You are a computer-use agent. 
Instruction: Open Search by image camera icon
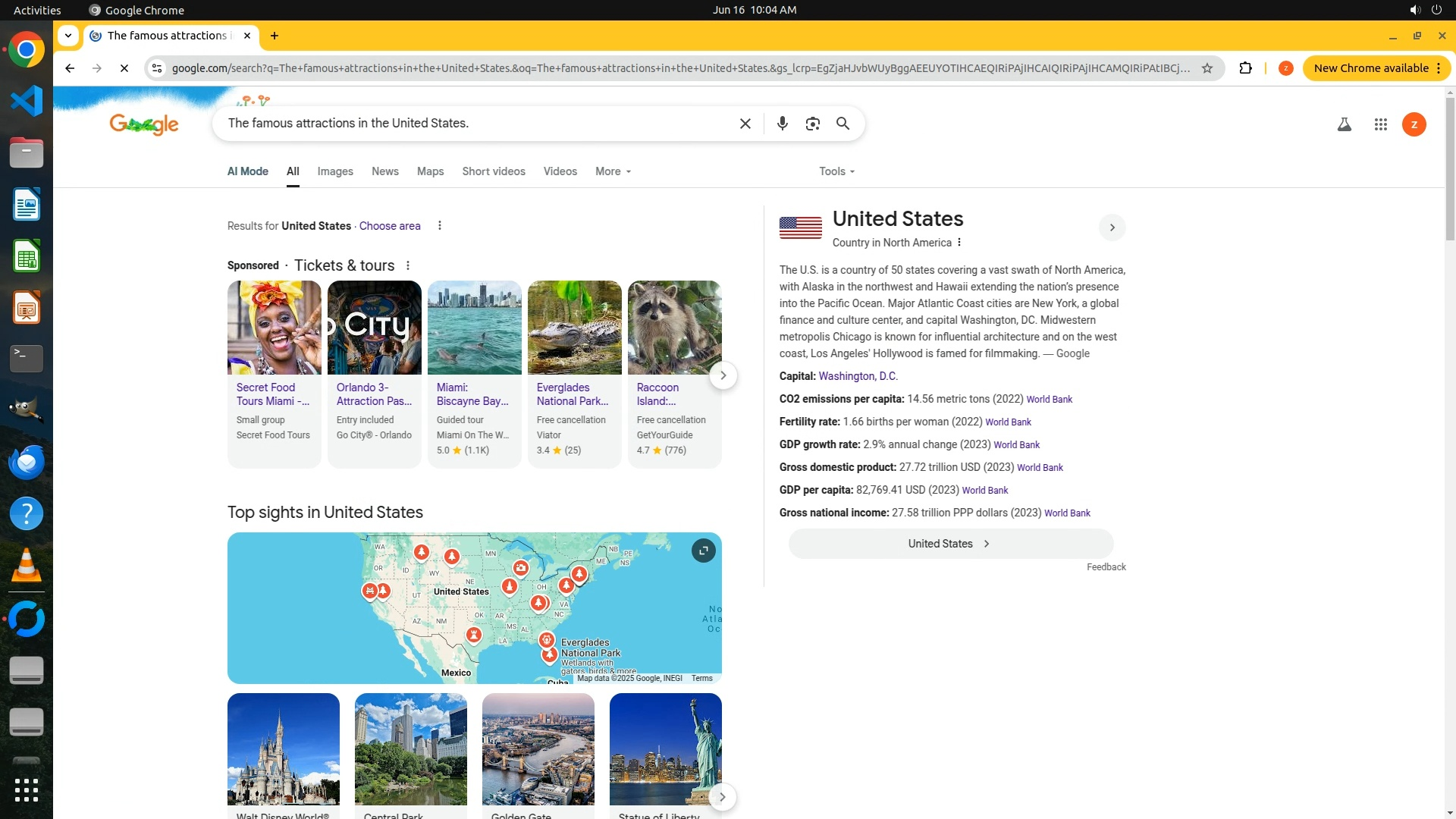812,124
